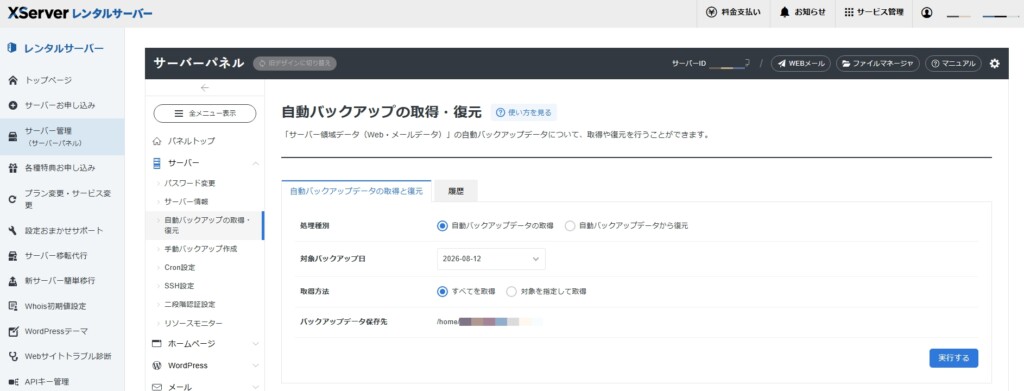Open お知らせ bell notifications
Viewport: 1024px width, 391px height.
(803, 13)
